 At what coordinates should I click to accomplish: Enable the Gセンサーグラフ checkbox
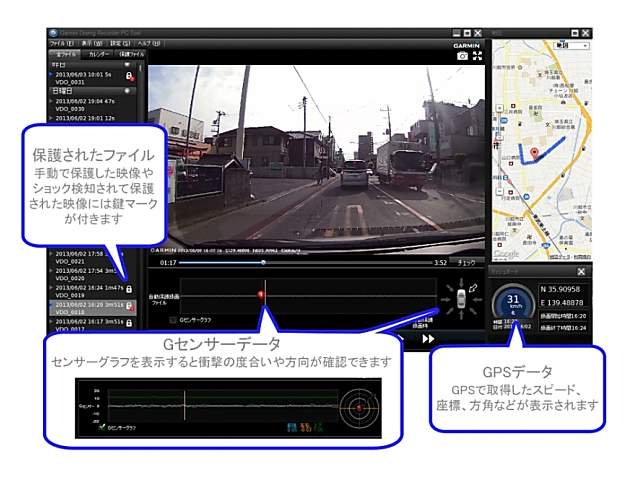[x=172, y=320]
